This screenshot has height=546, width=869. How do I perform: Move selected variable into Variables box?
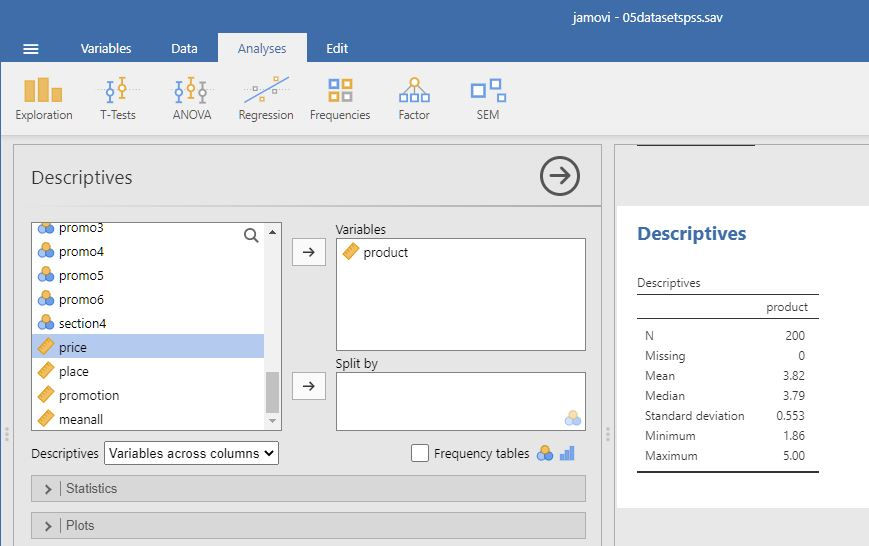point(309,252)
